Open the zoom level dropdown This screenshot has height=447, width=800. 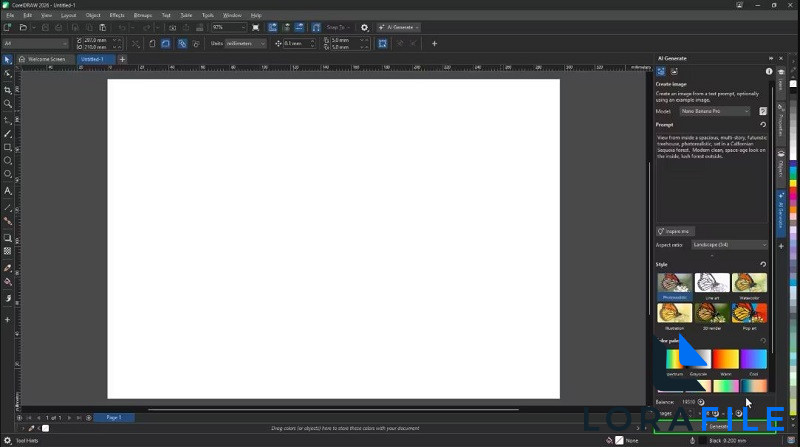[243, 28]
